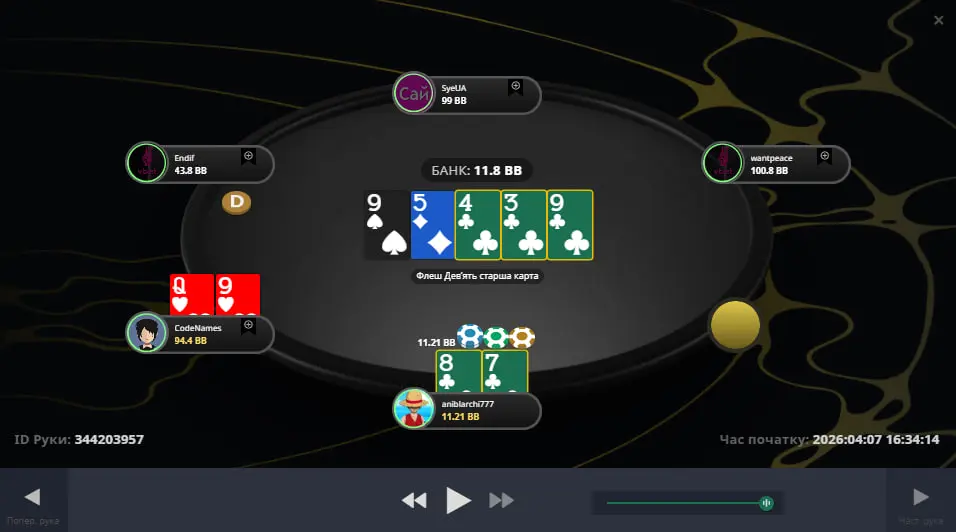This screenshot has height=532, width=956.
Task: Open the note icon on SyeUA's panel
Action: pos(516,87)
